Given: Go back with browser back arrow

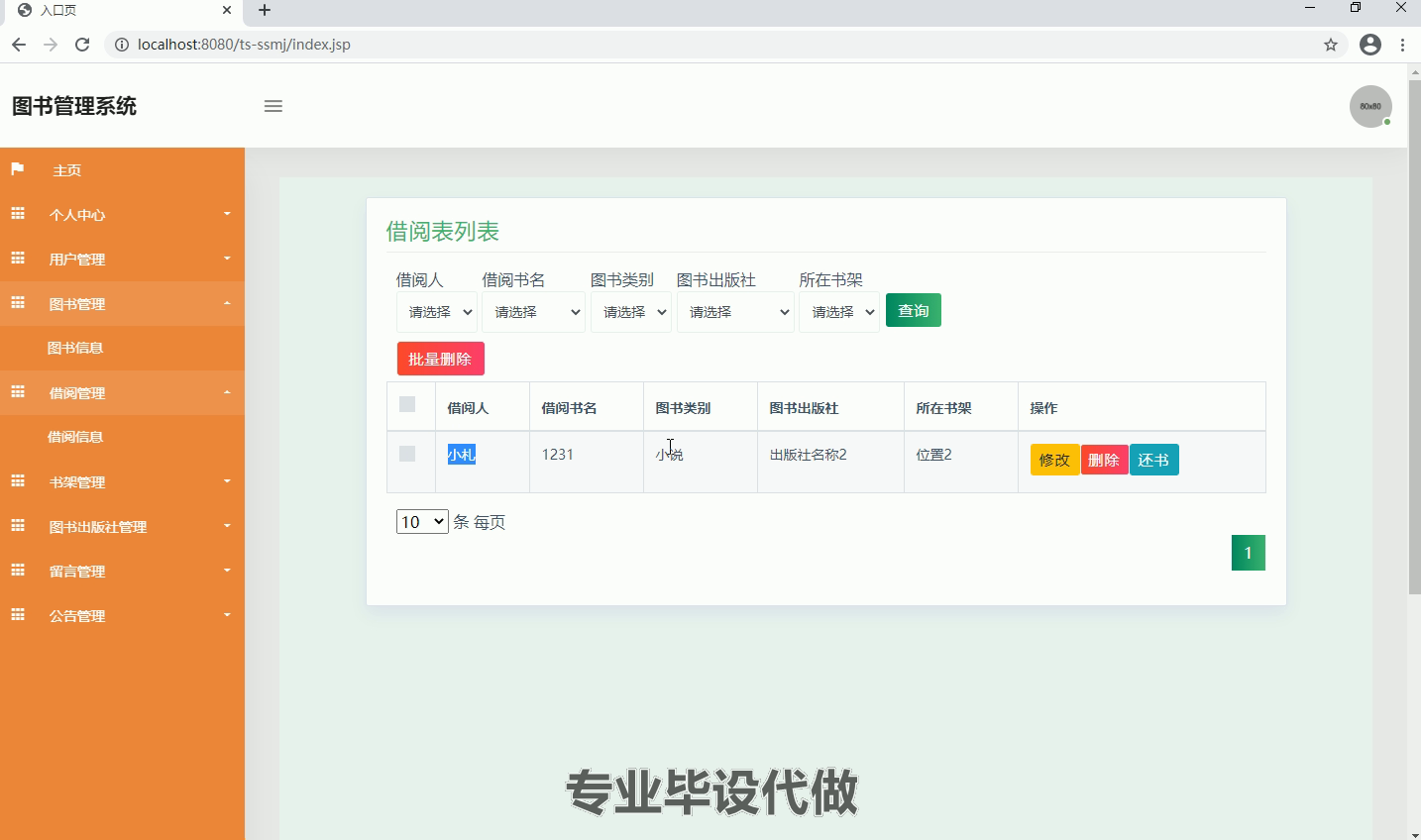Looking at the screenshot, I should point(19,45).
